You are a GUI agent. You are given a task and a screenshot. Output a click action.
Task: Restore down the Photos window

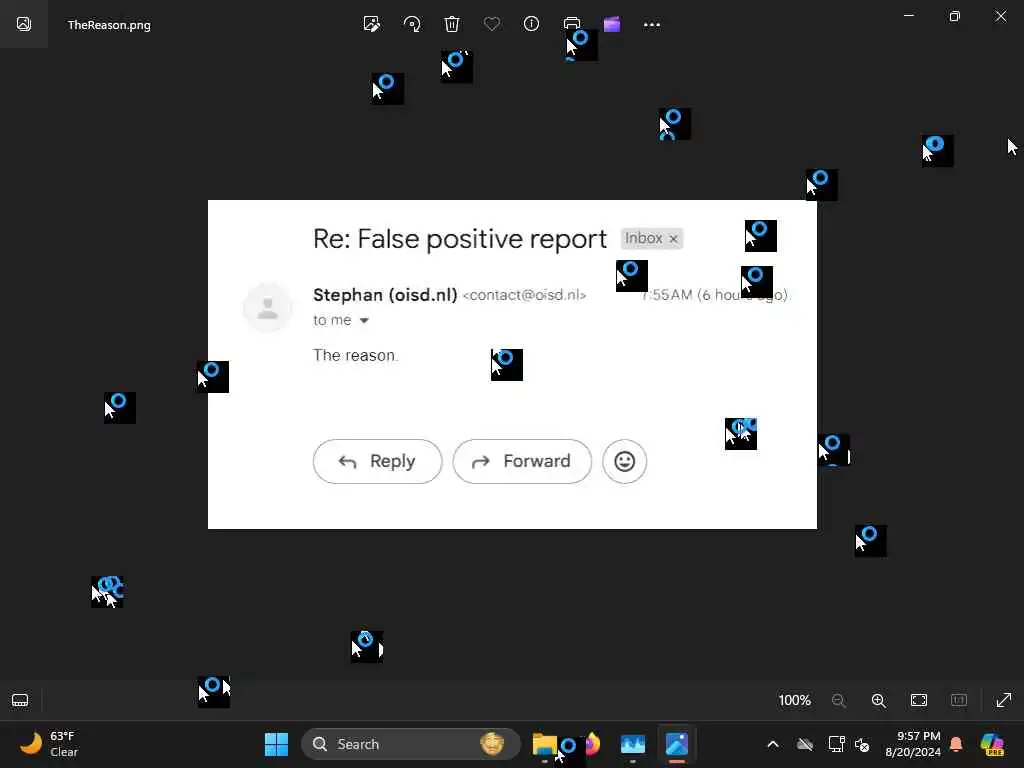[955, 16]
